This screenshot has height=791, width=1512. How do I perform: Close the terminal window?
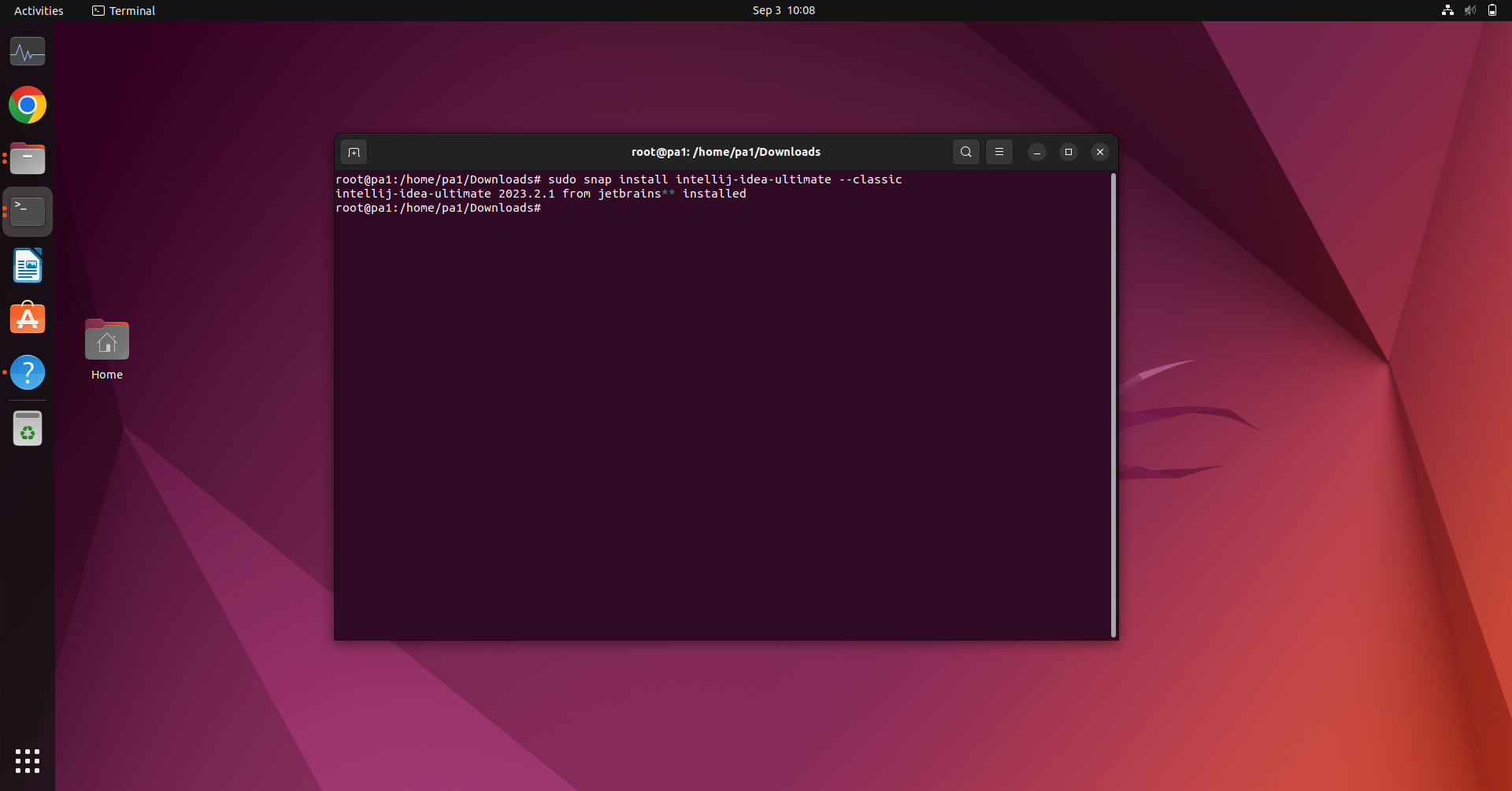[x=1099, y=152]
